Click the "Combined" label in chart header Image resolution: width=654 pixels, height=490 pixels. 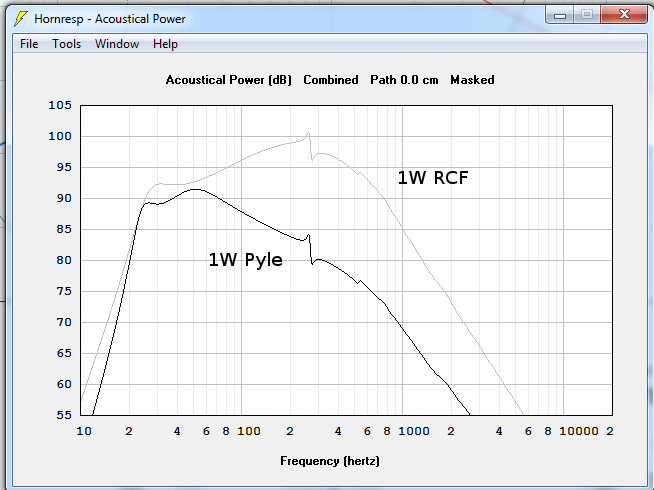(331, 80)
